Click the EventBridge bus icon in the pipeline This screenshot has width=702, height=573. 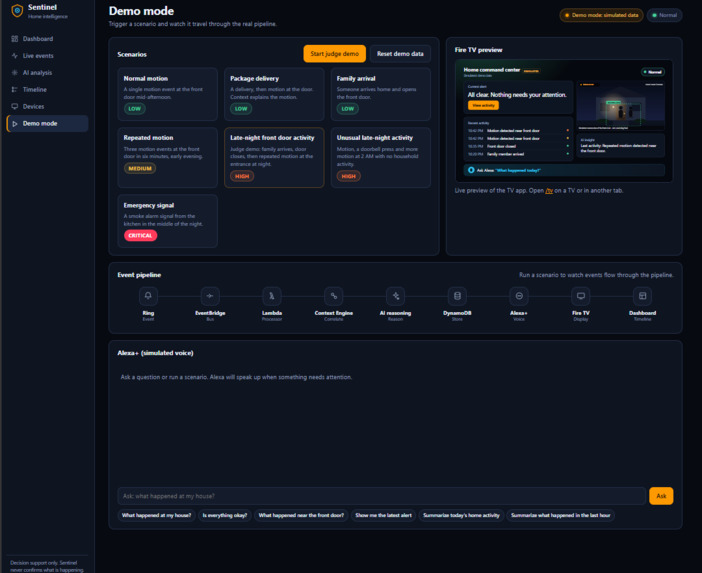210,296
